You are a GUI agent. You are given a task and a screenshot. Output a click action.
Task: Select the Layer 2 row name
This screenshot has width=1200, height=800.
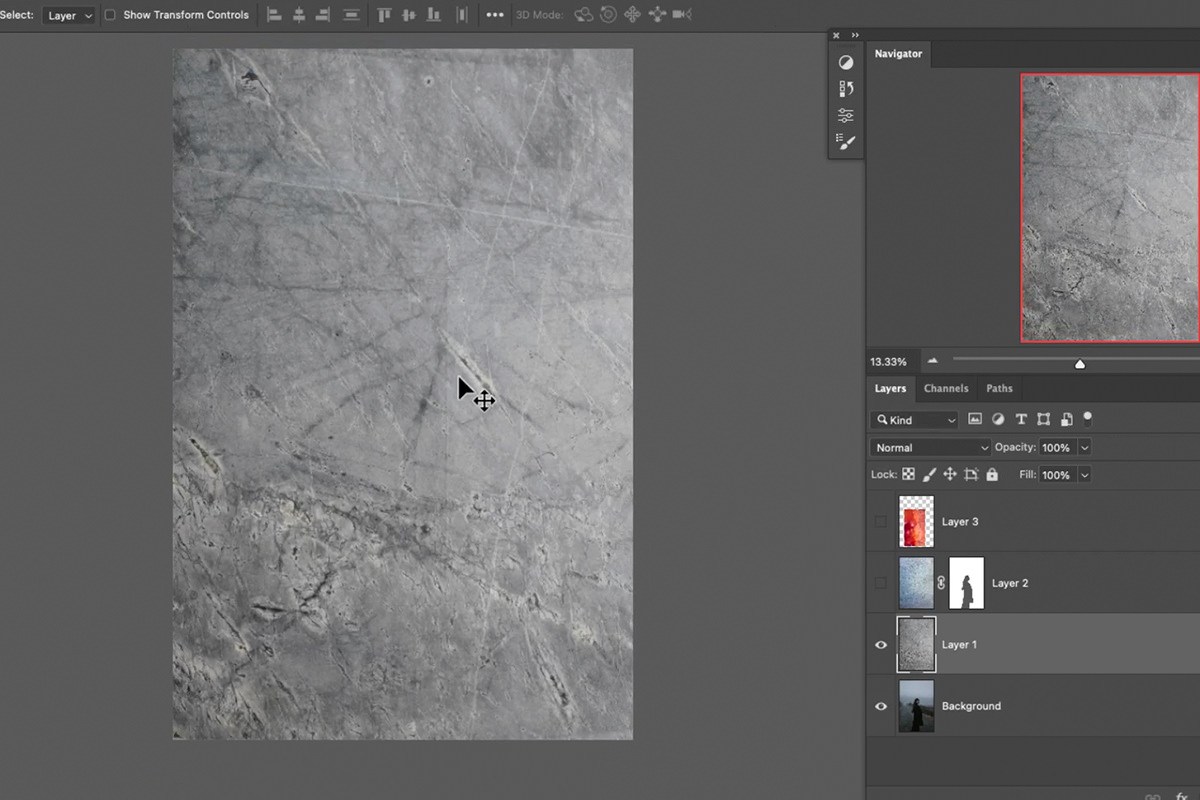(1010, 583)
